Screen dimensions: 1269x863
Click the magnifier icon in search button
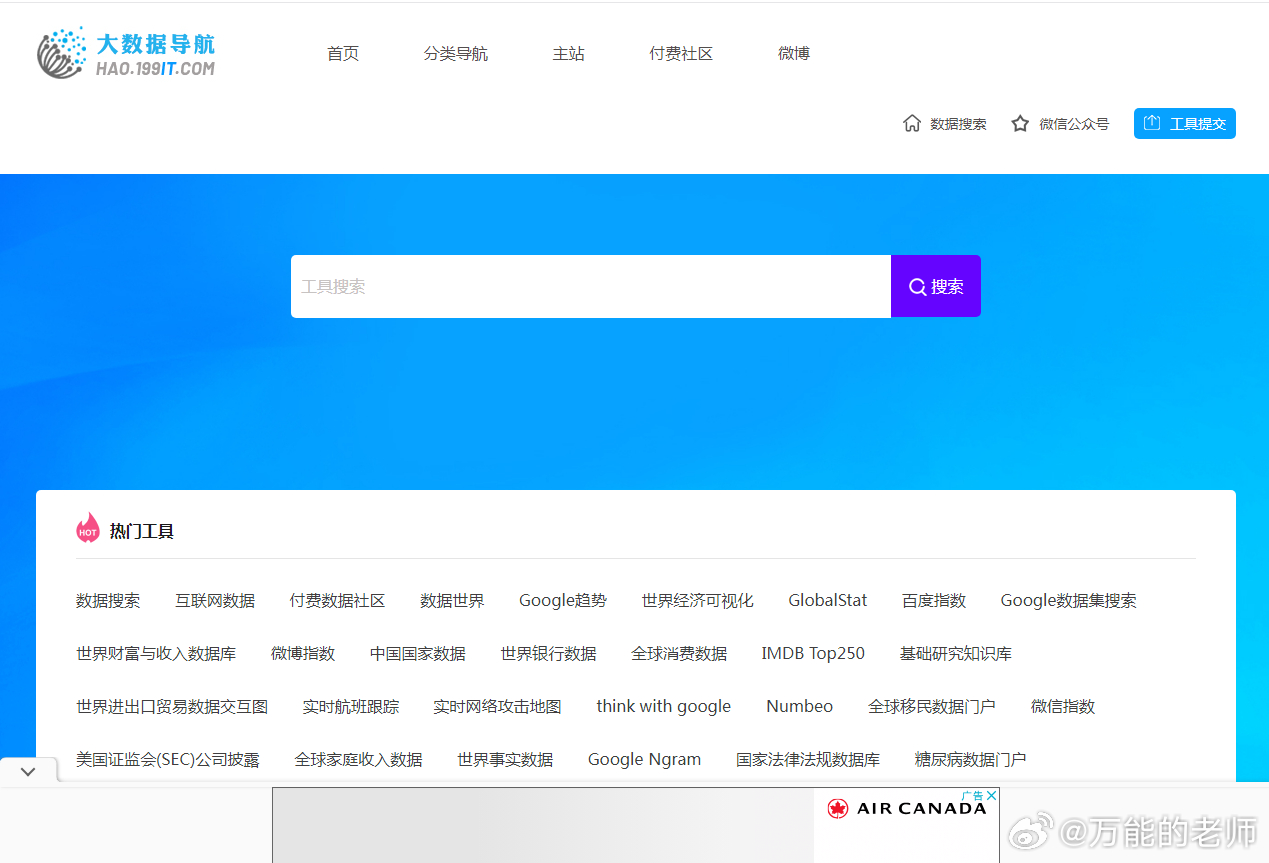click(917, 287)
